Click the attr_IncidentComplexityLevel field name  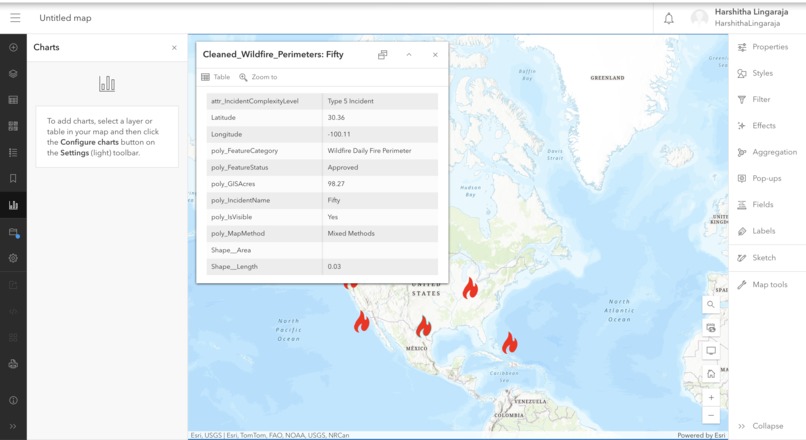[254, 101]
